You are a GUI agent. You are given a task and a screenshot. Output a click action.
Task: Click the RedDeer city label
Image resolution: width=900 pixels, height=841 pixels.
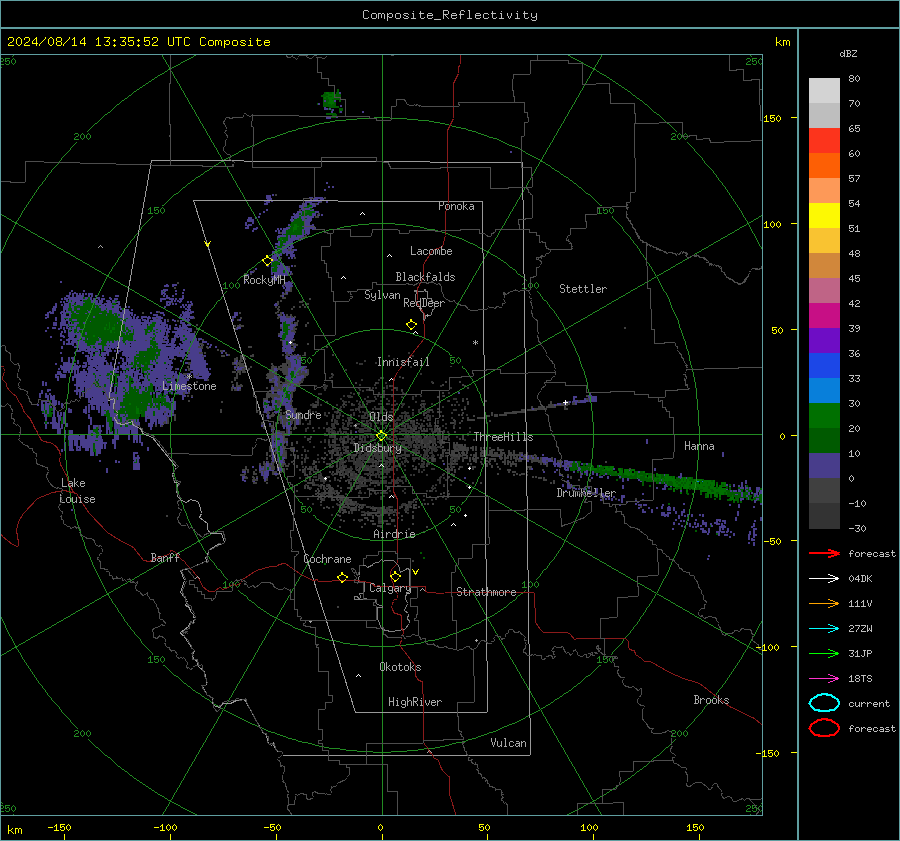(424, 303)
